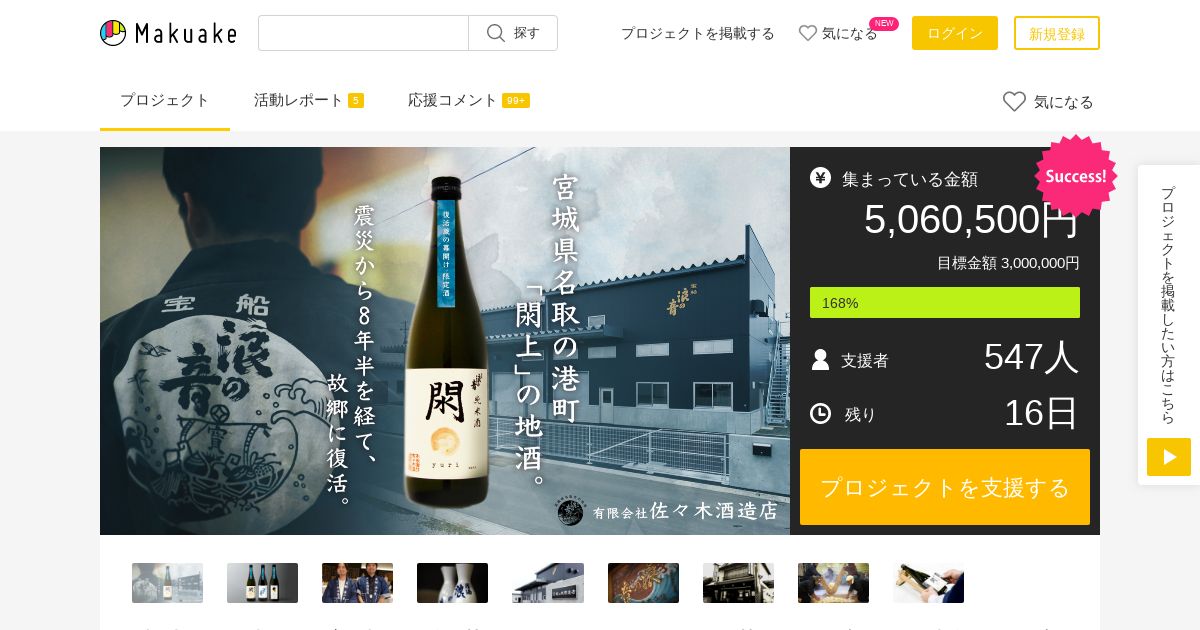Select ninth thumbnail of bottle being held
The image size is (1200, 630).
coord(928,583)
